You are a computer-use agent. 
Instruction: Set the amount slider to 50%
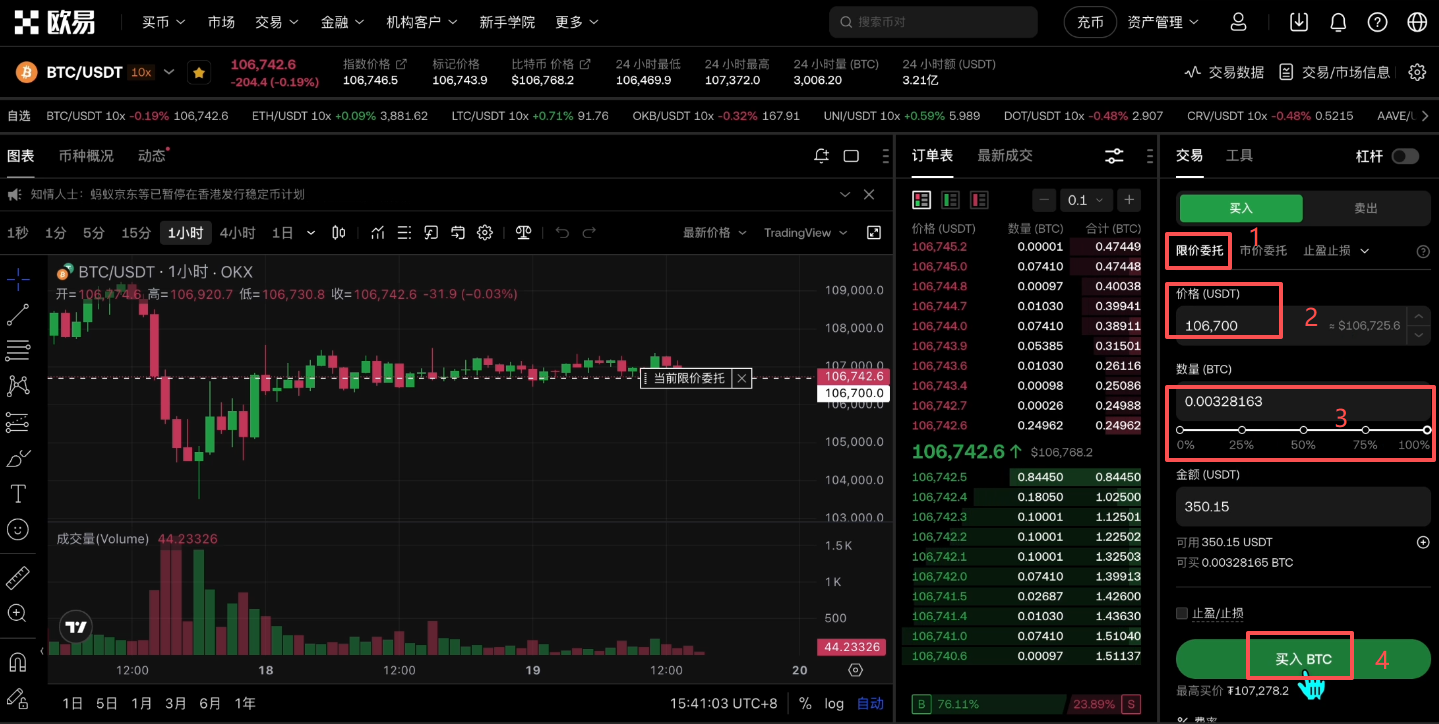pos(1303,430)
